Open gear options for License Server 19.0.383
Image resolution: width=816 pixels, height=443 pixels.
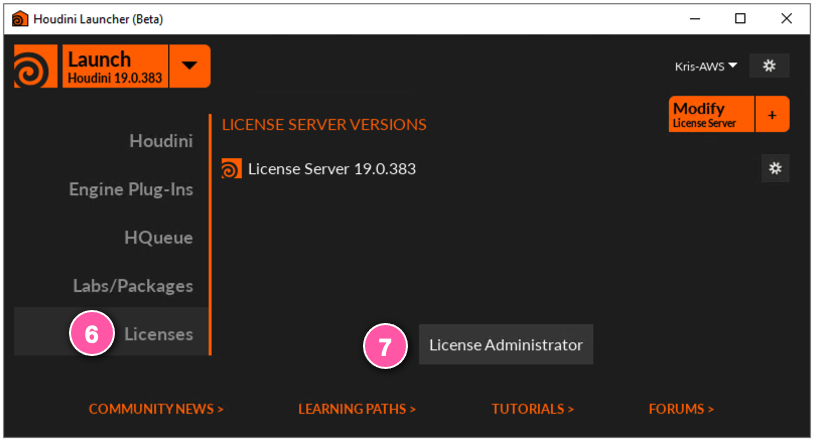tap(775, 168)
